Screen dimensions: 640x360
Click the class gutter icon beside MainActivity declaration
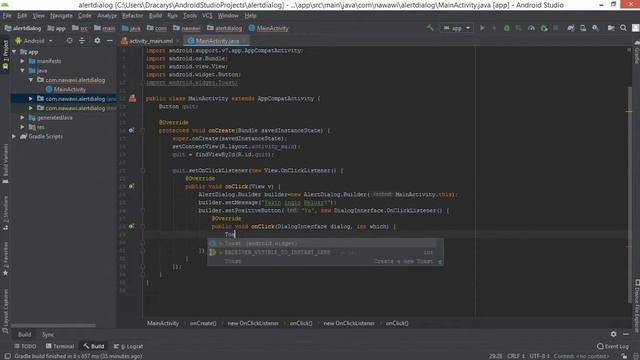coord(132,98)
